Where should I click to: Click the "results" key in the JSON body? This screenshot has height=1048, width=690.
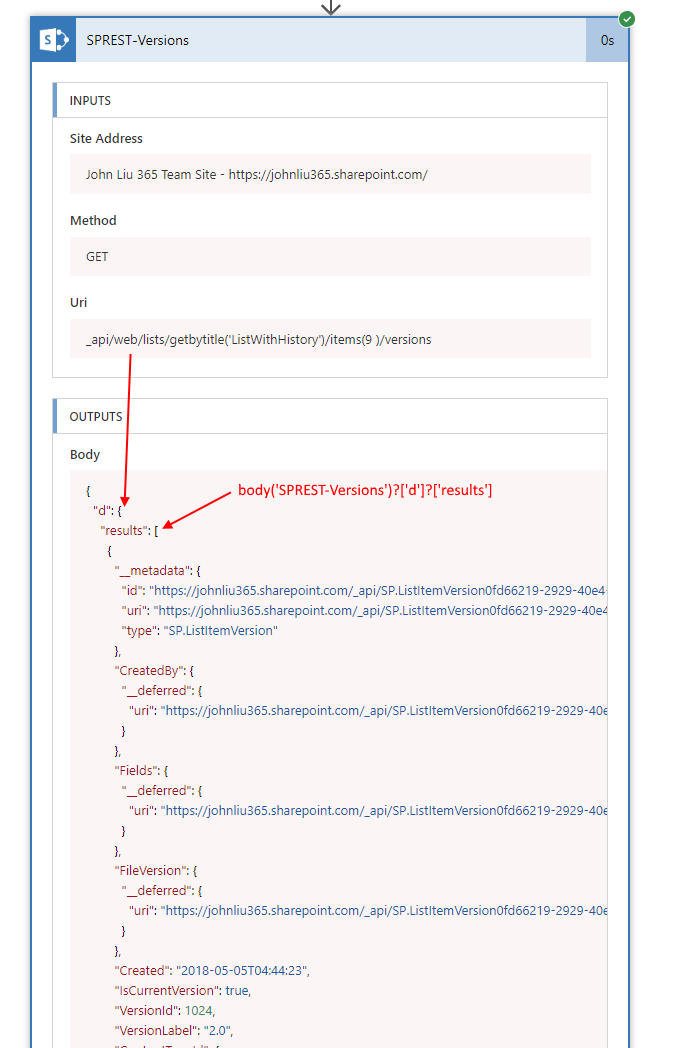pyautogui.click(x=124, y=530)
